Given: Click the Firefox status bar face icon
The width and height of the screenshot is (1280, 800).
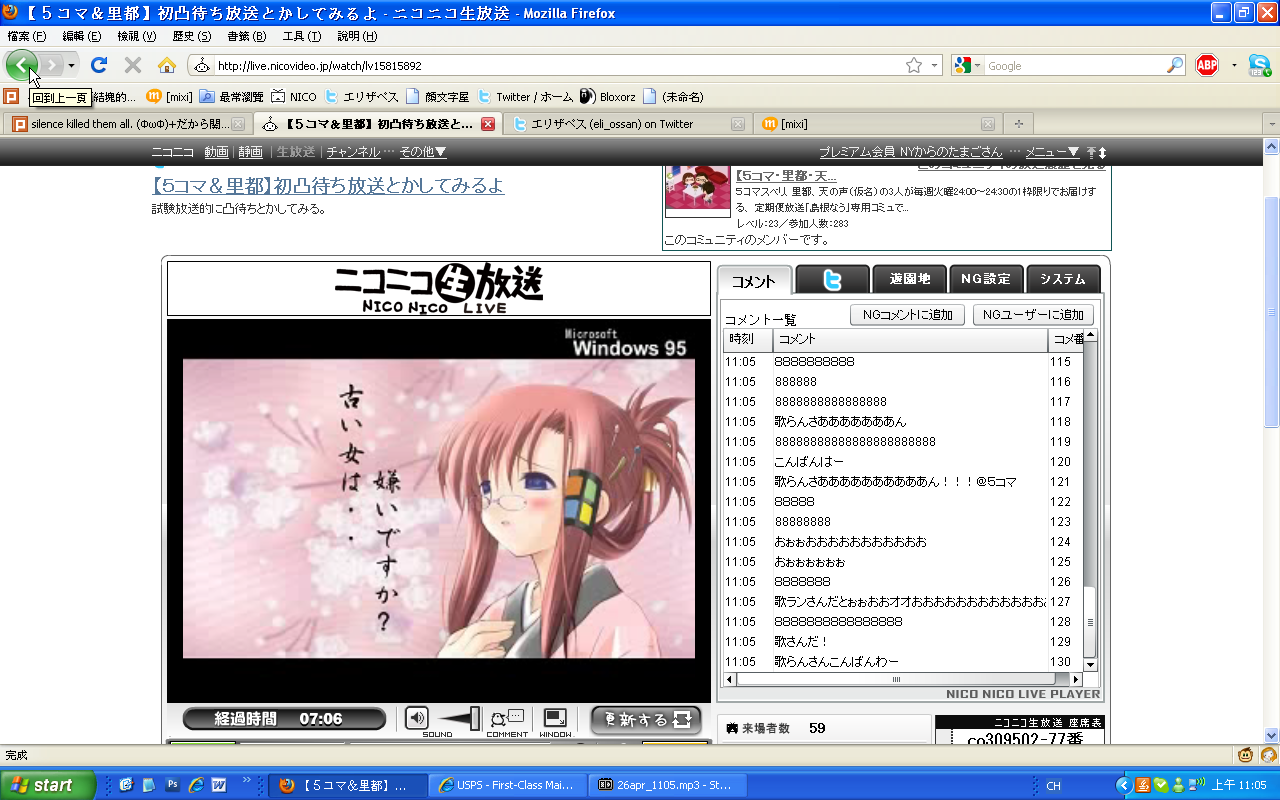Looking at the screenshot, I should point(1246,755).
